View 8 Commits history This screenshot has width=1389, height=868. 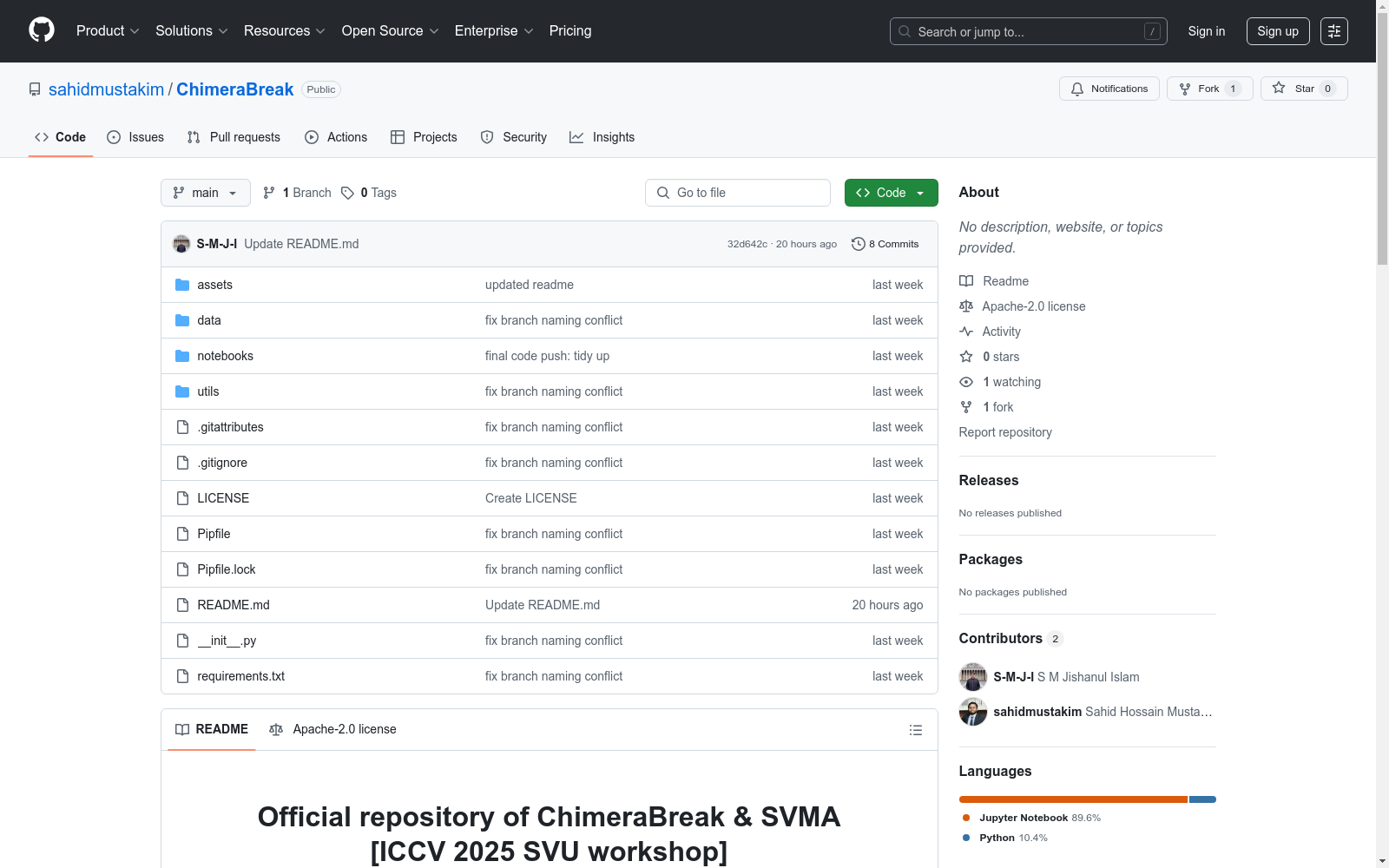coord(885,244)
